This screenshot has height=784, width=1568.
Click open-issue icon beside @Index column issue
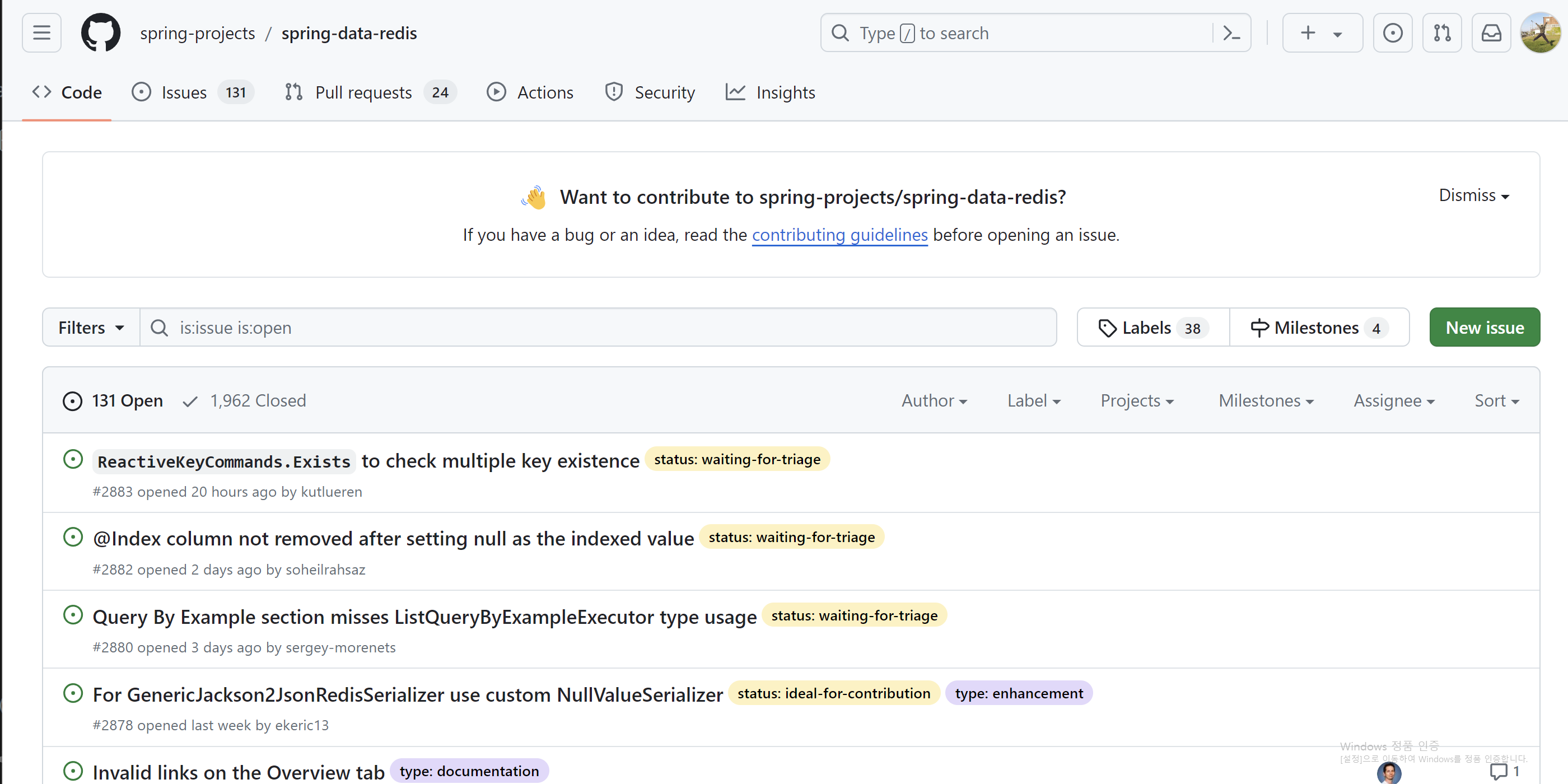click(x=73, y=537)
